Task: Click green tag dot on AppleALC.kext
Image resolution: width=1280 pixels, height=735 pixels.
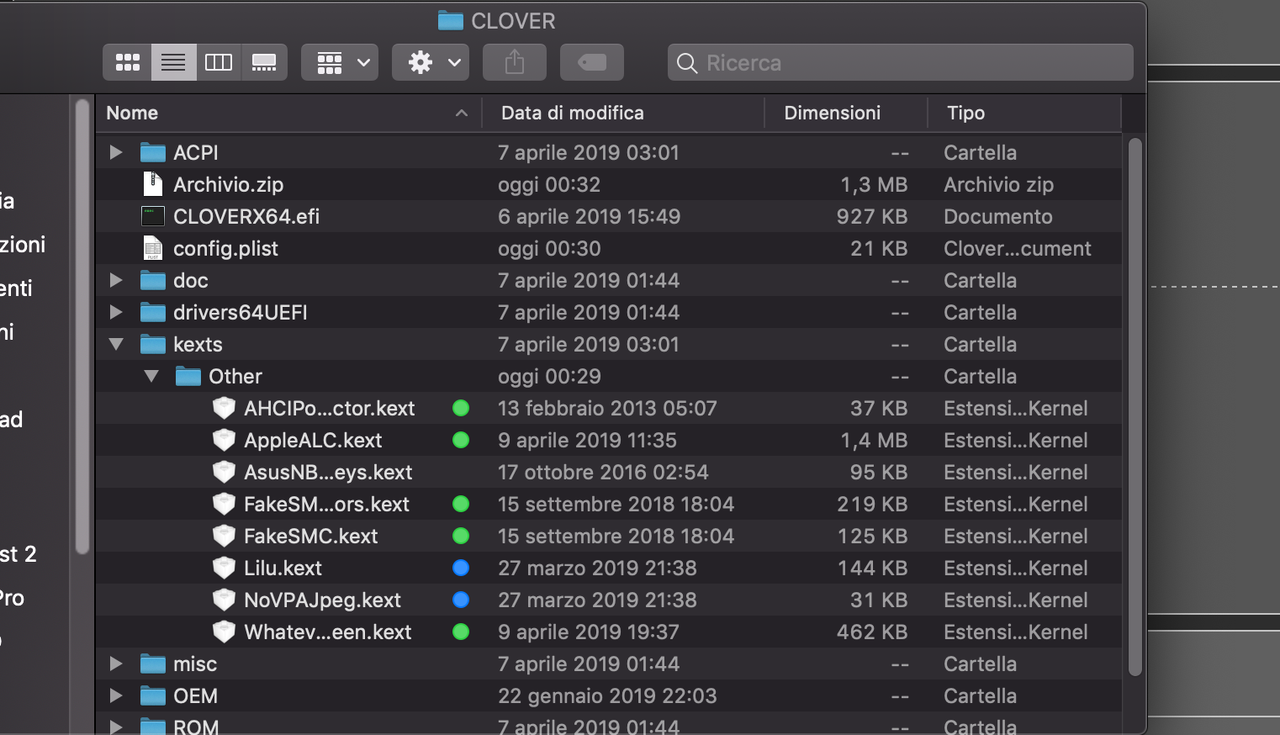Action: pyautogui.click(x=460, y=440)
